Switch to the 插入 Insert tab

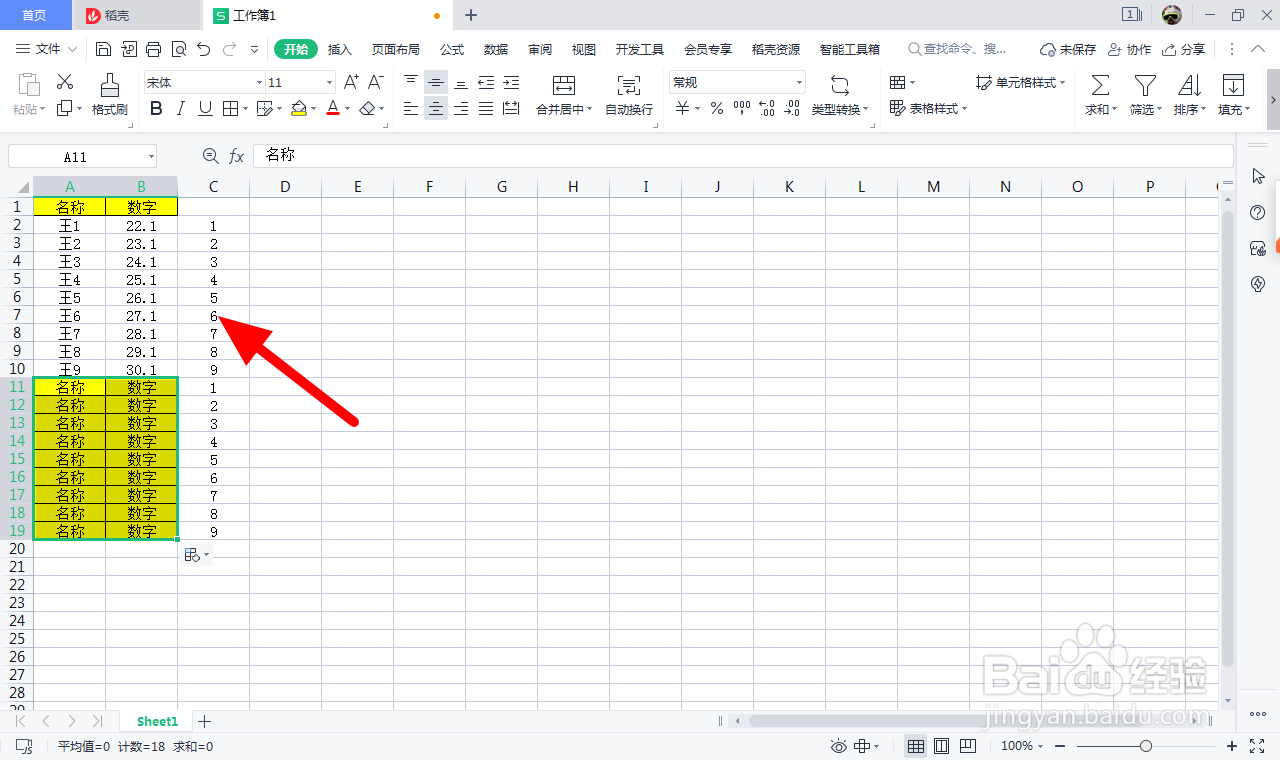click(x=340, y=49)
